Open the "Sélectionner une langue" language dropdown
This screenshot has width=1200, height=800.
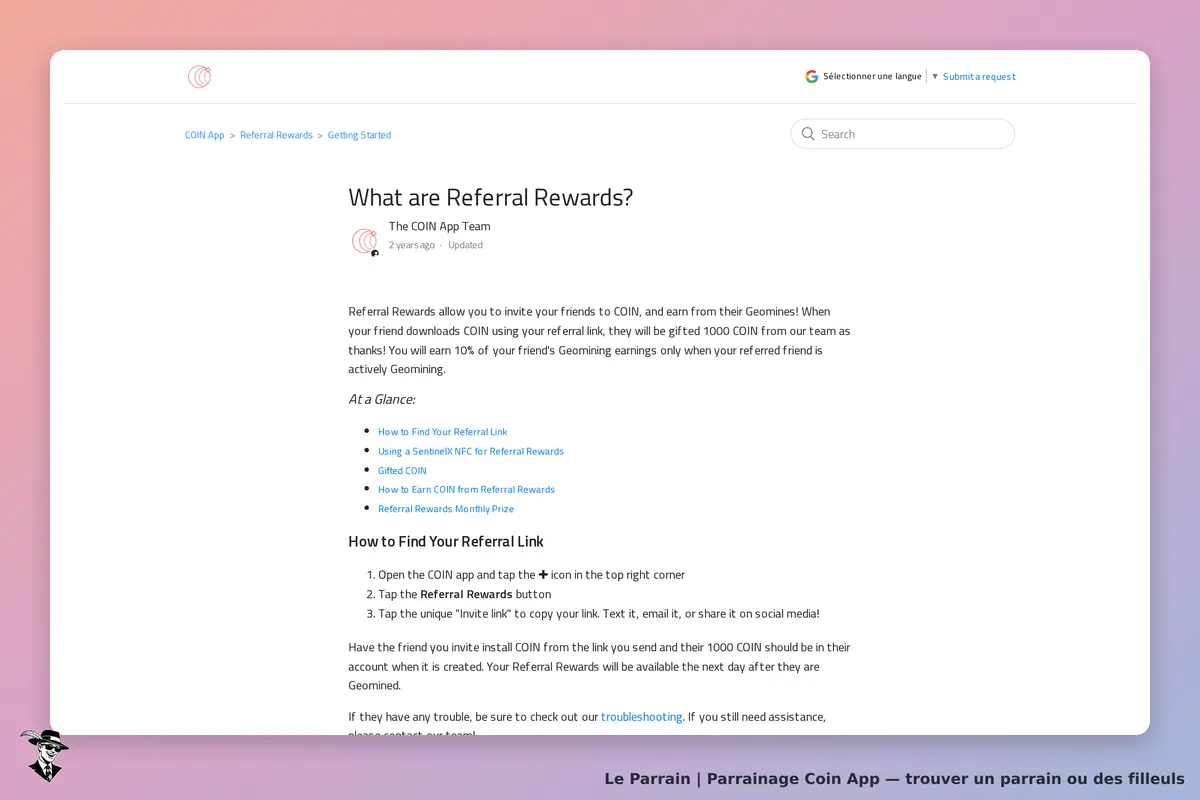(x=880, y=77)
